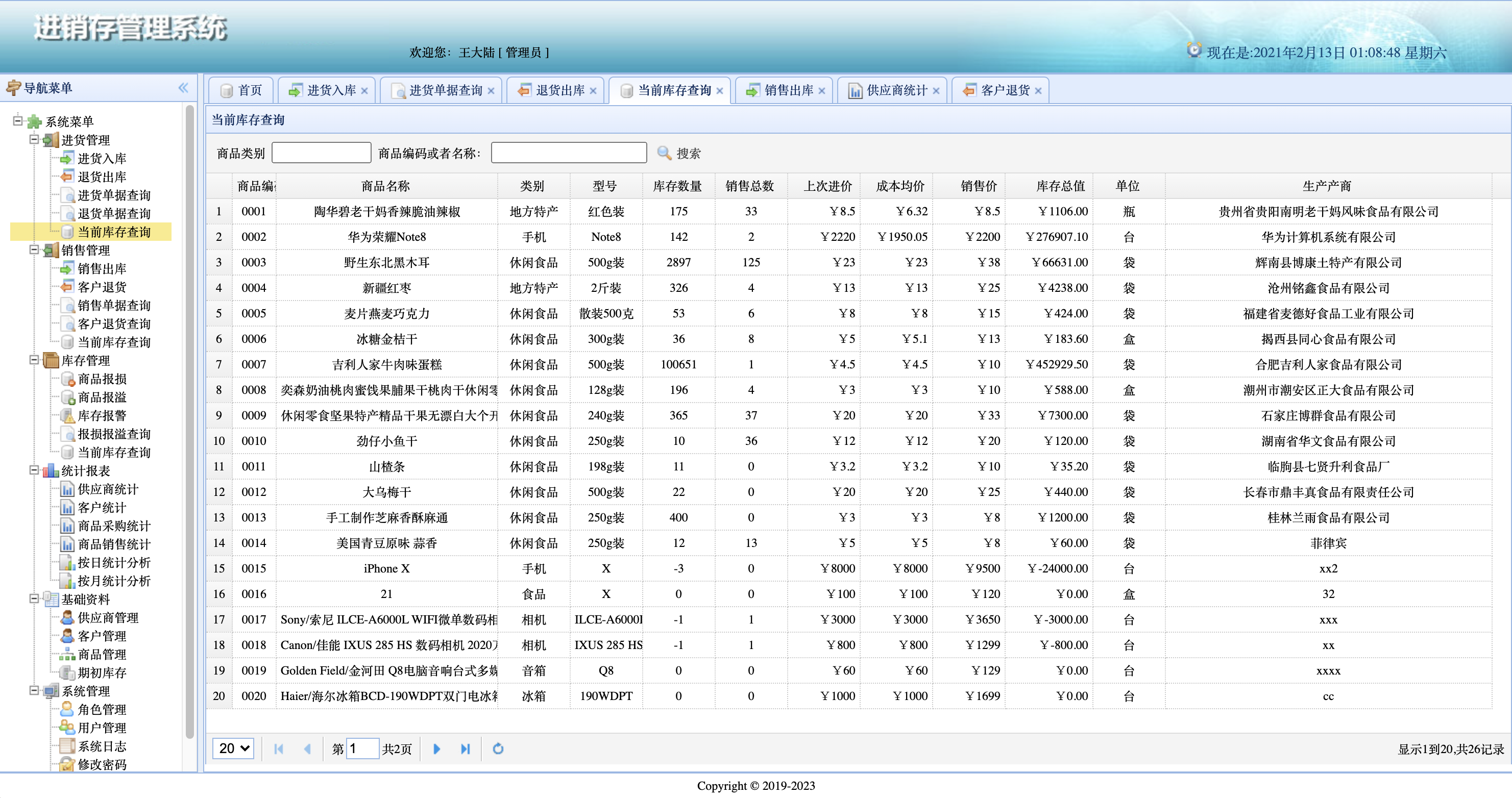Go to previous page icon
This screenshot has height=798, width=1512.
coord(307,749)
